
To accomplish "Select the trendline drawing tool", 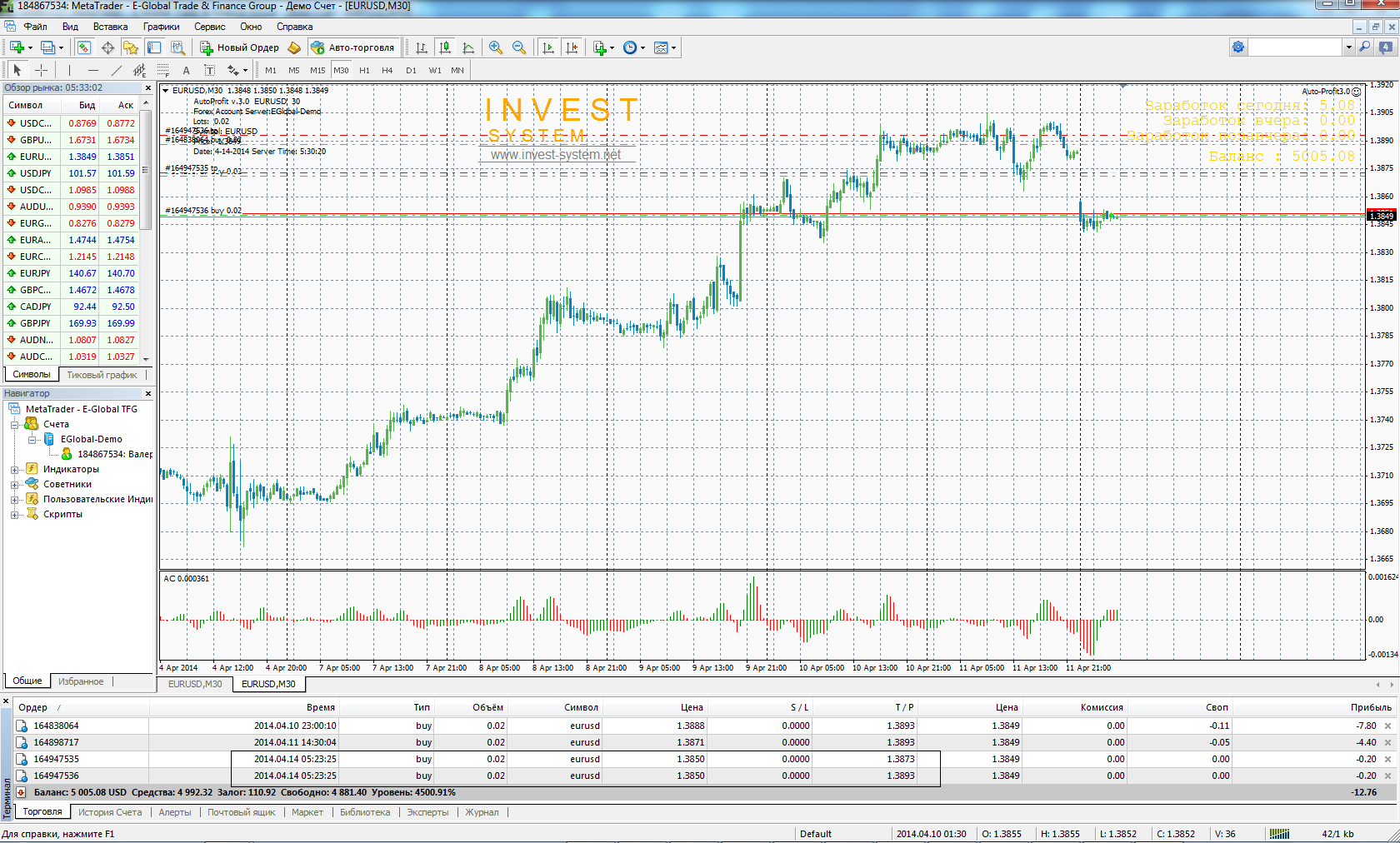I will 117,71.
